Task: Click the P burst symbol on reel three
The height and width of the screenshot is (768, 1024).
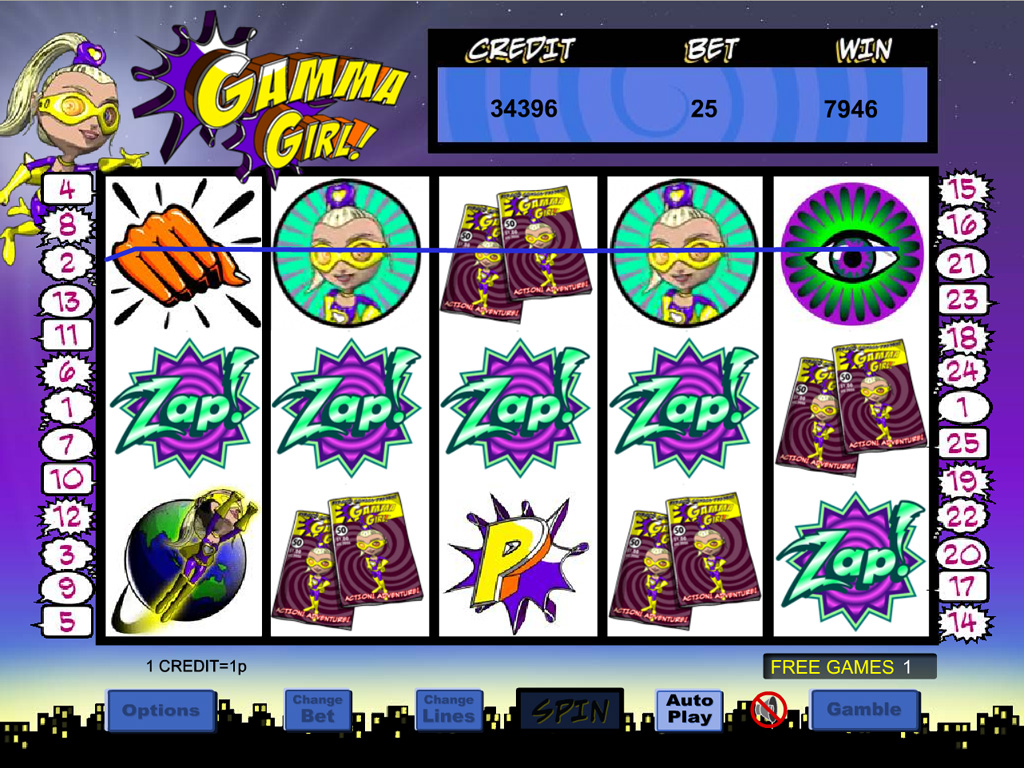Action: [x=517, y=560]
